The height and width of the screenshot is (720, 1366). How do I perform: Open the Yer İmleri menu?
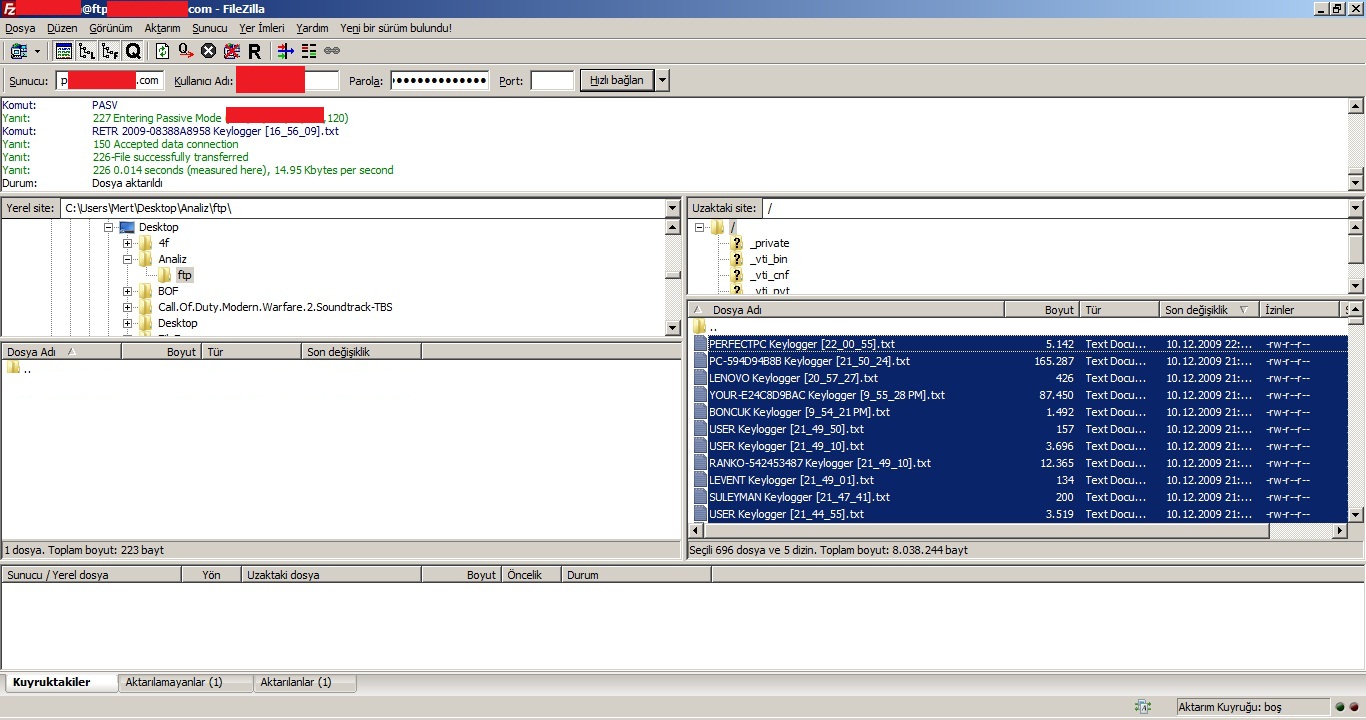coord(262,28)
